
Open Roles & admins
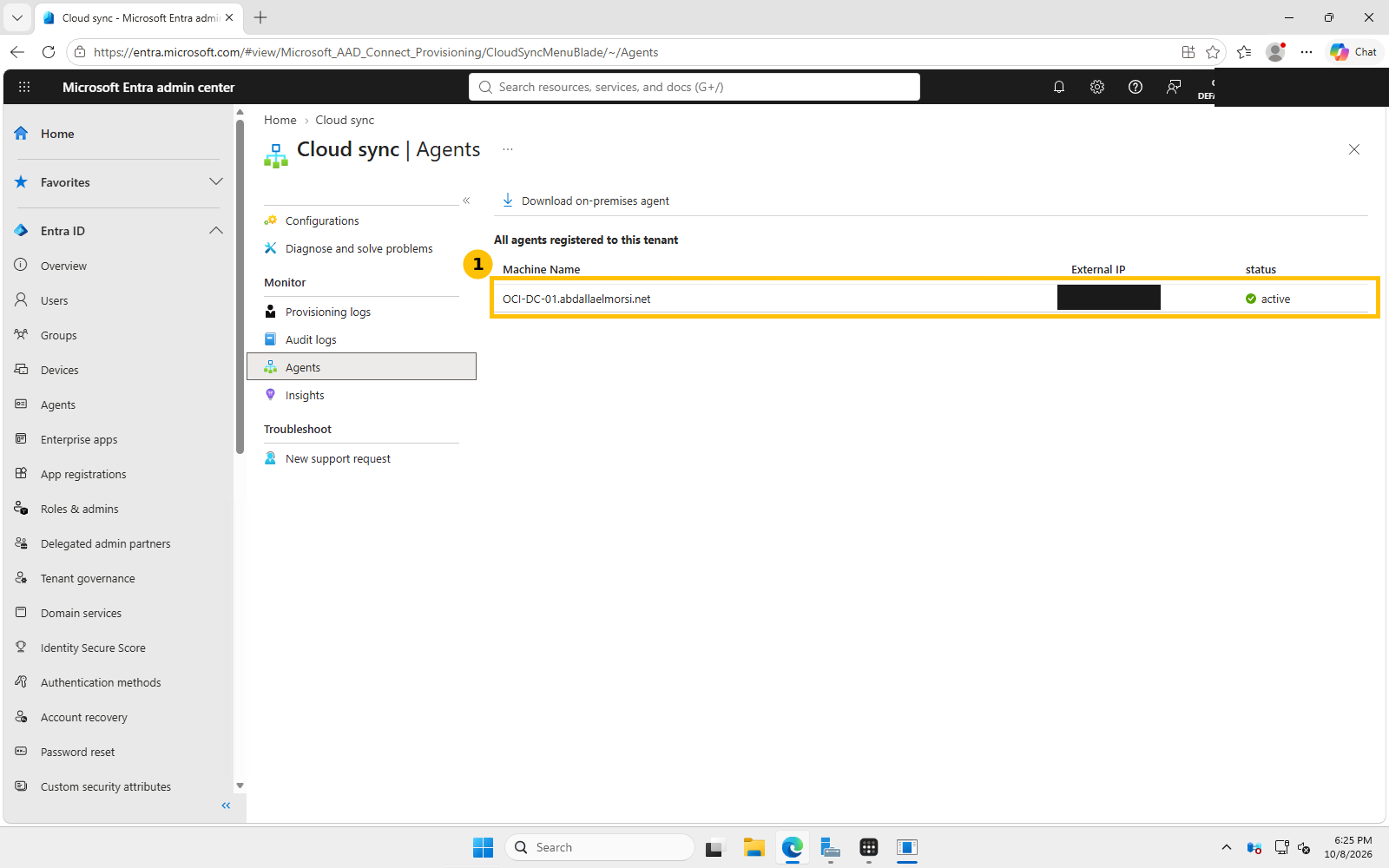point(79,509)
